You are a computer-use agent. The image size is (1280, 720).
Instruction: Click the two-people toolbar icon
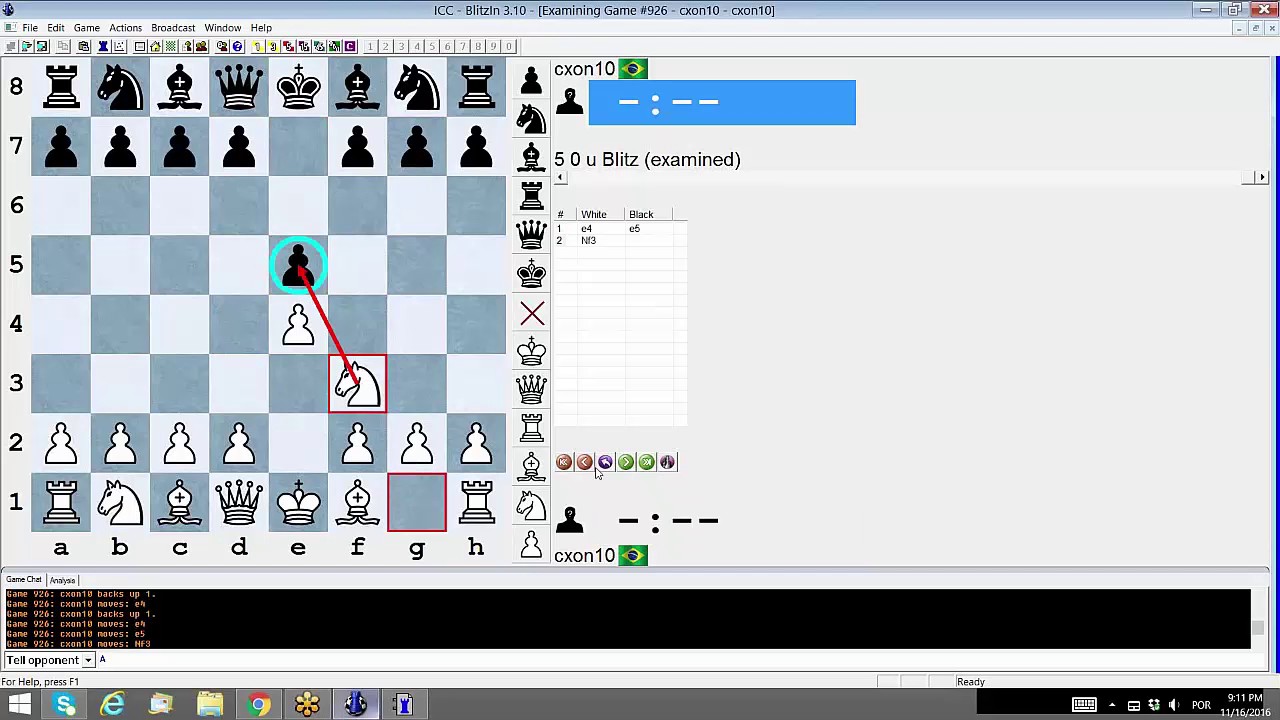202,46
